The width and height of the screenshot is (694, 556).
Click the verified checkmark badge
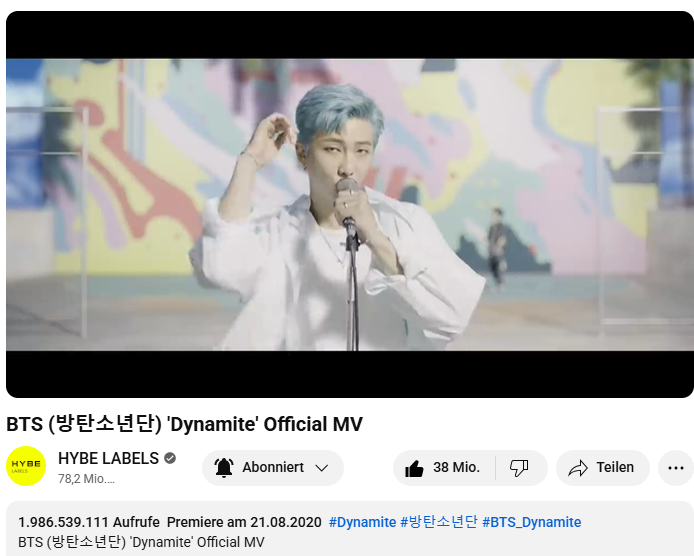click(170, 458)
